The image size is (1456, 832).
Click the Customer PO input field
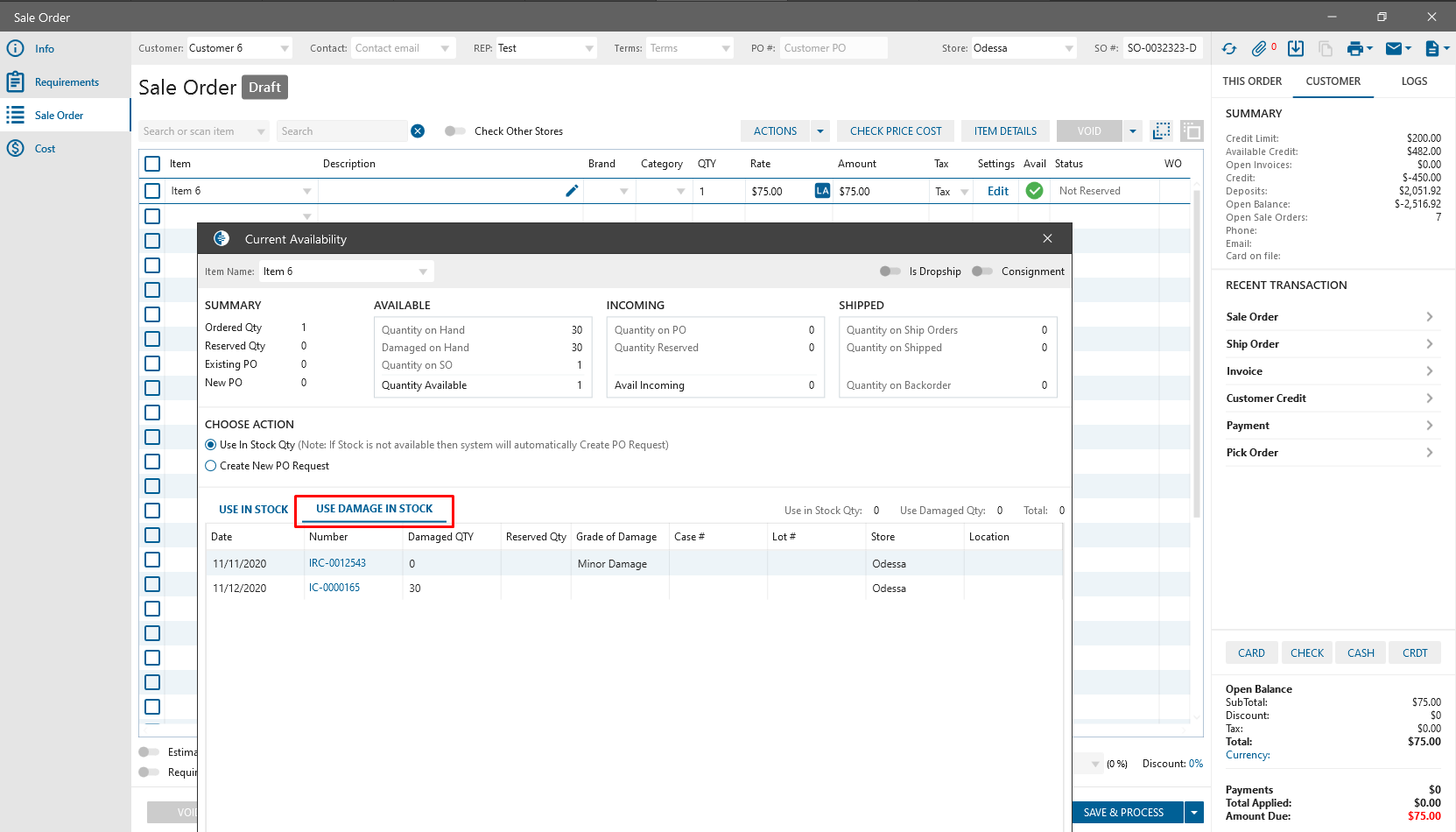pos(832,48)
